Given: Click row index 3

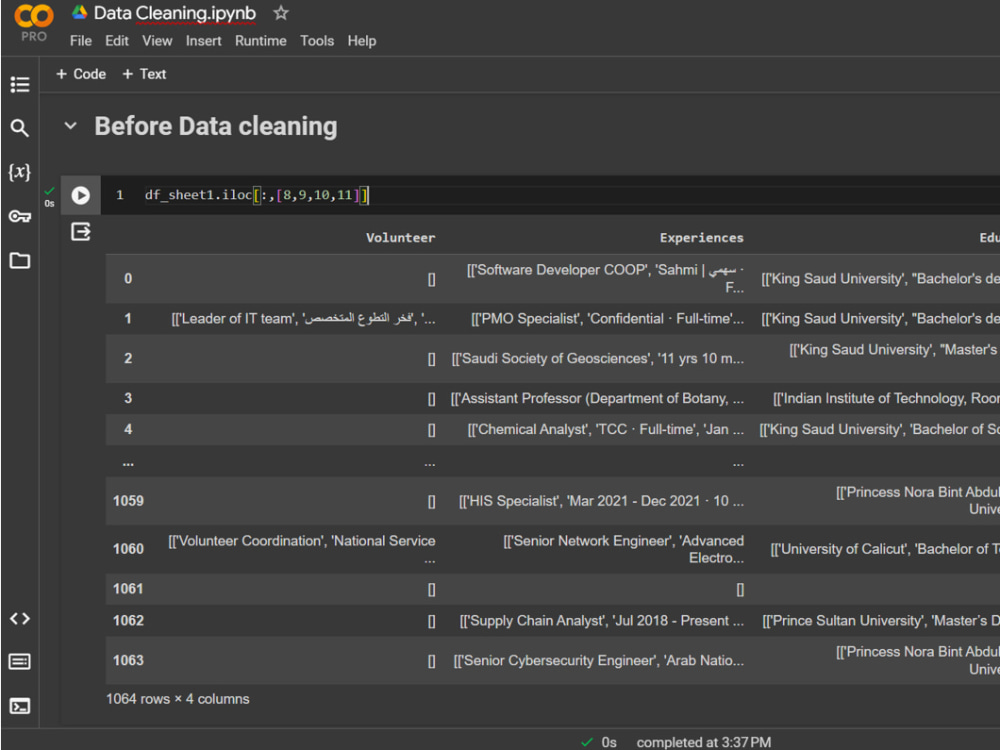Looking at the screenshot, I should 128,399.
